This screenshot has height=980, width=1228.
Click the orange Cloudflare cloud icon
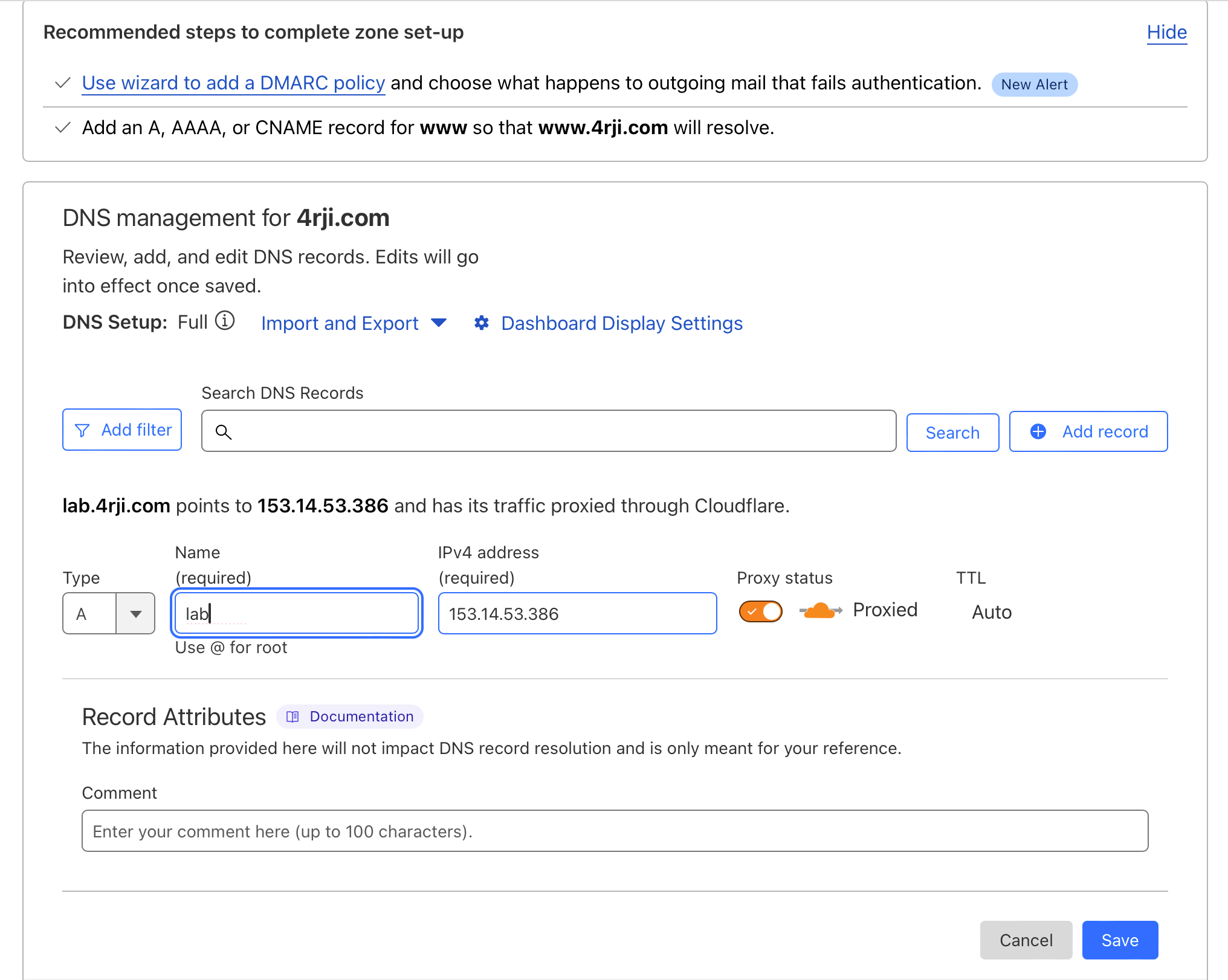click(820, 611)
